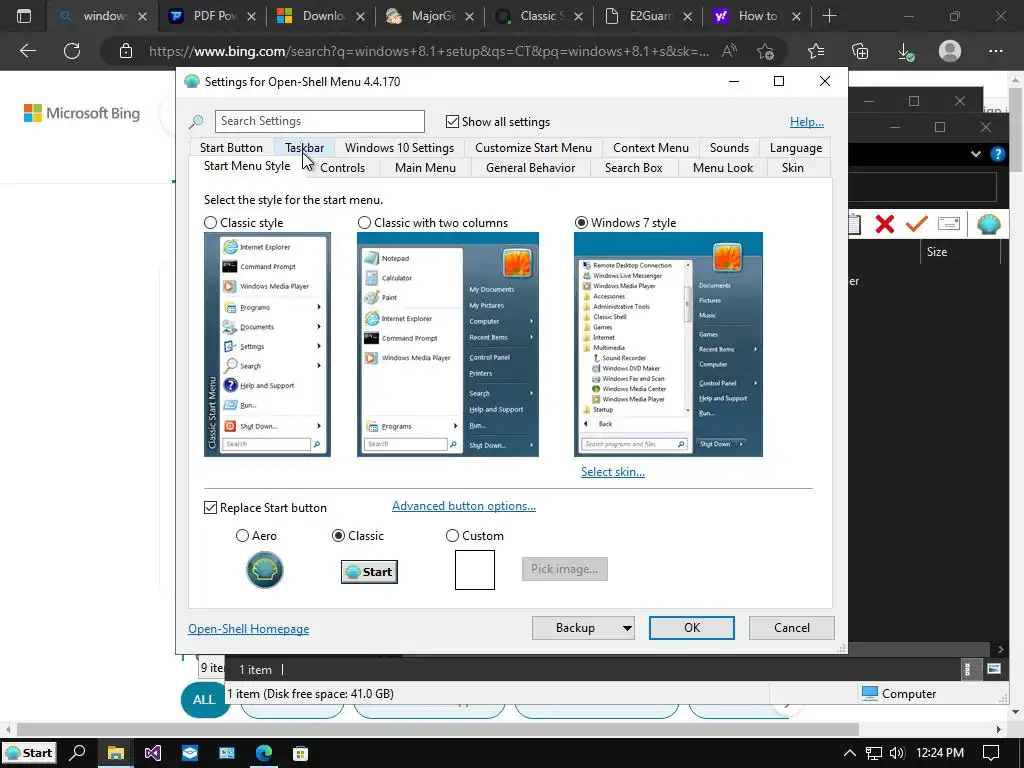Switch to Start Button tab
Screen dimensions: 1024x768
click(x=231, y=148)
